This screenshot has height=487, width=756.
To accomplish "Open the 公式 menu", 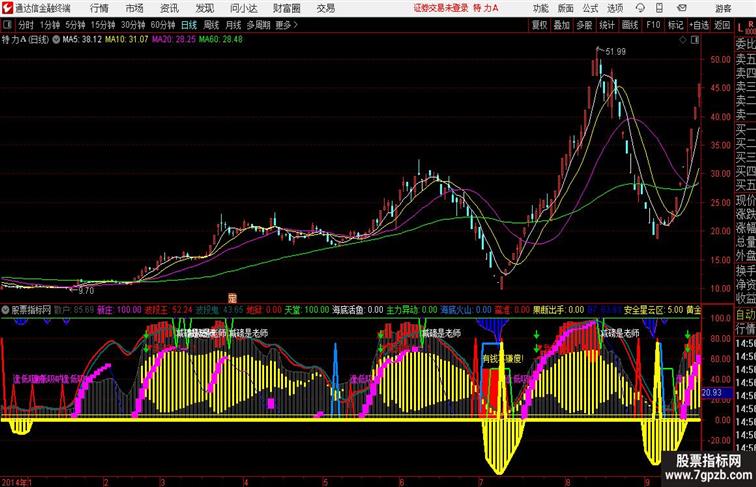I will pyautogui.click(x=590, y=8).
